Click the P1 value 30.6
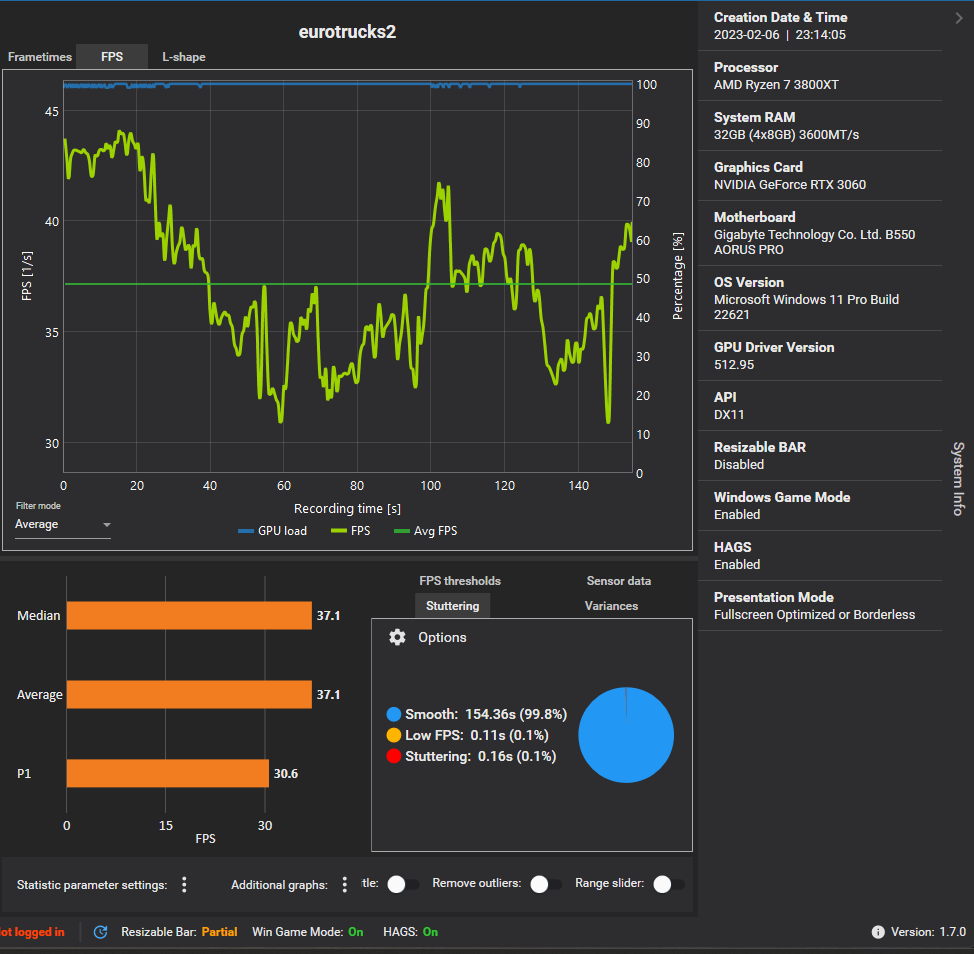This screenshot has height=954, width=974. (x=286, y=773)
